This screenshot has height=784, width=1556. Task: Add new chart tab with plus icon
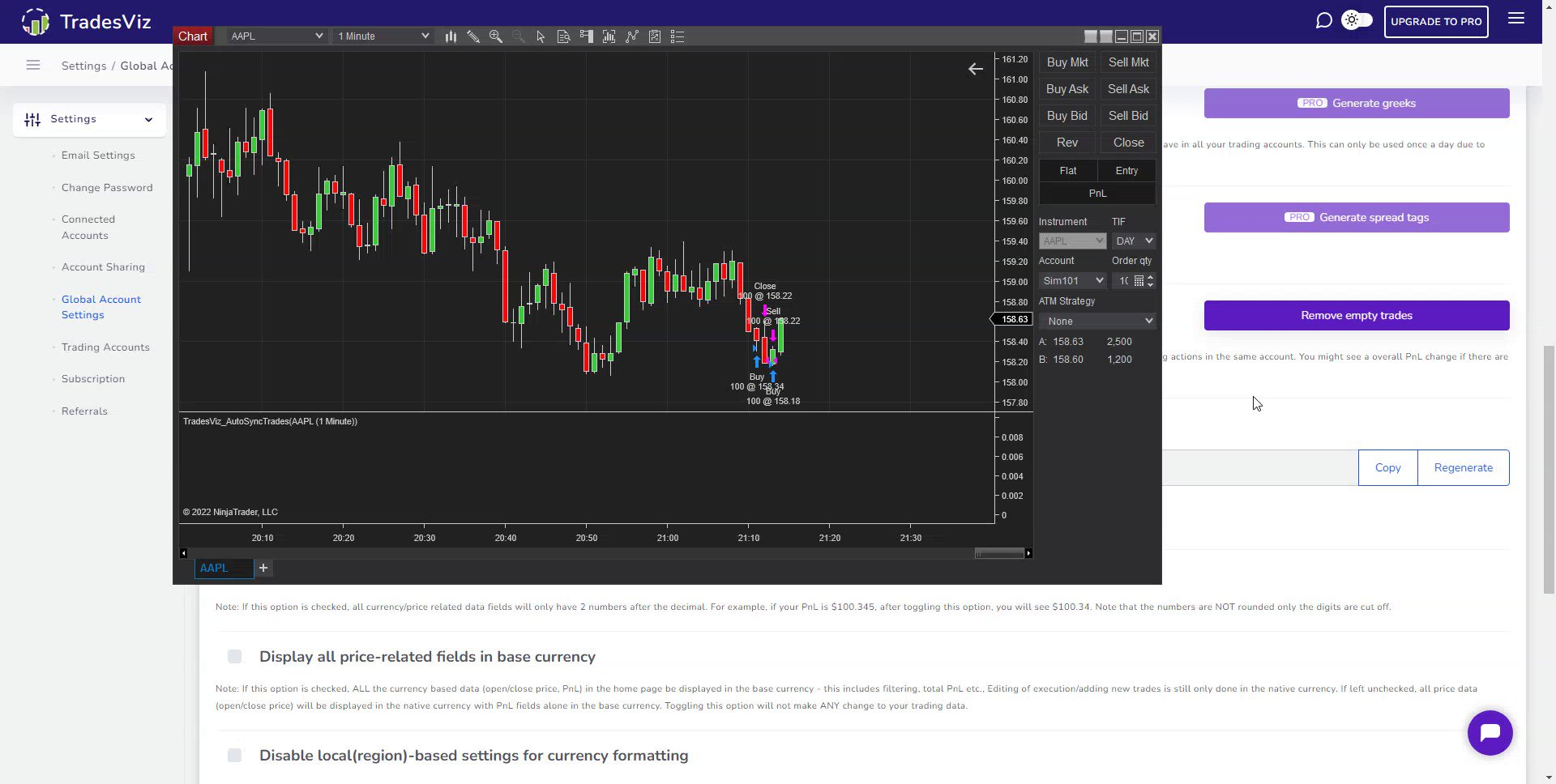[x=263, y=568]
